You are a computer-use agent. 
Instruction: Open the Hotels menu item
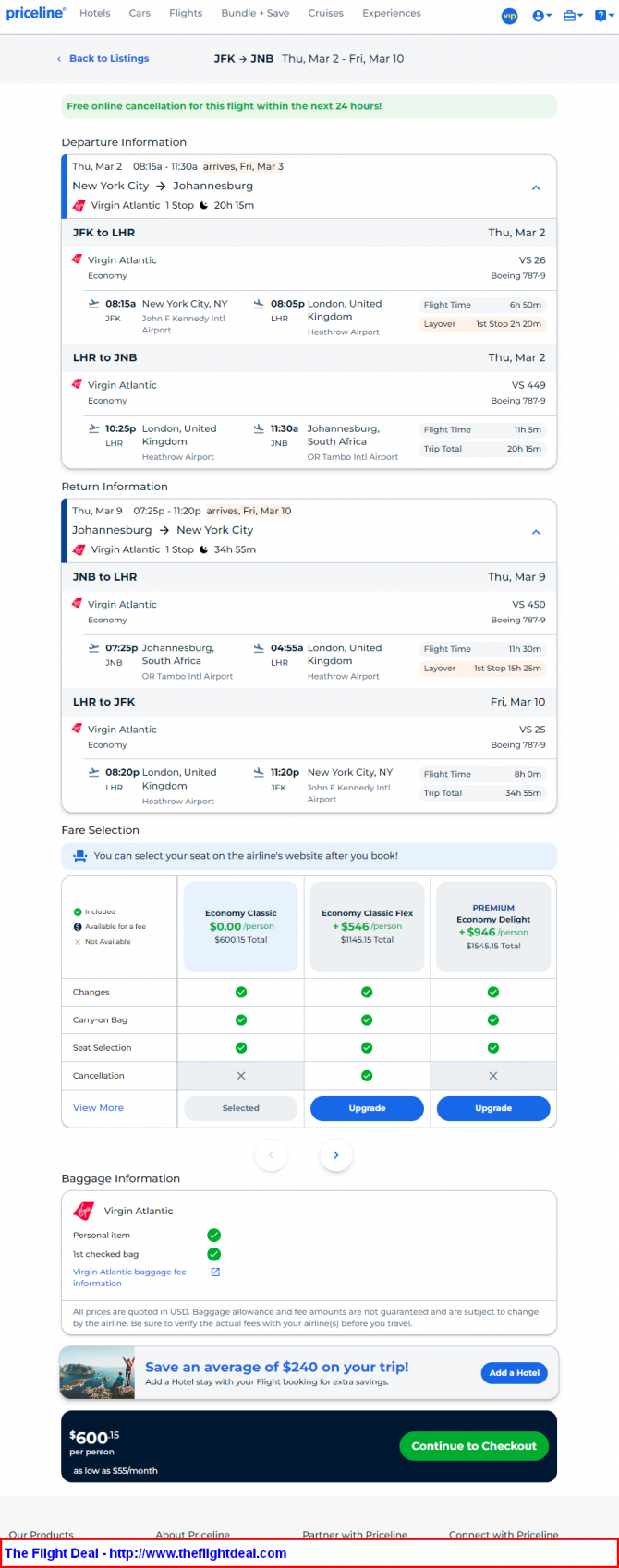click(x=94, y=13)
